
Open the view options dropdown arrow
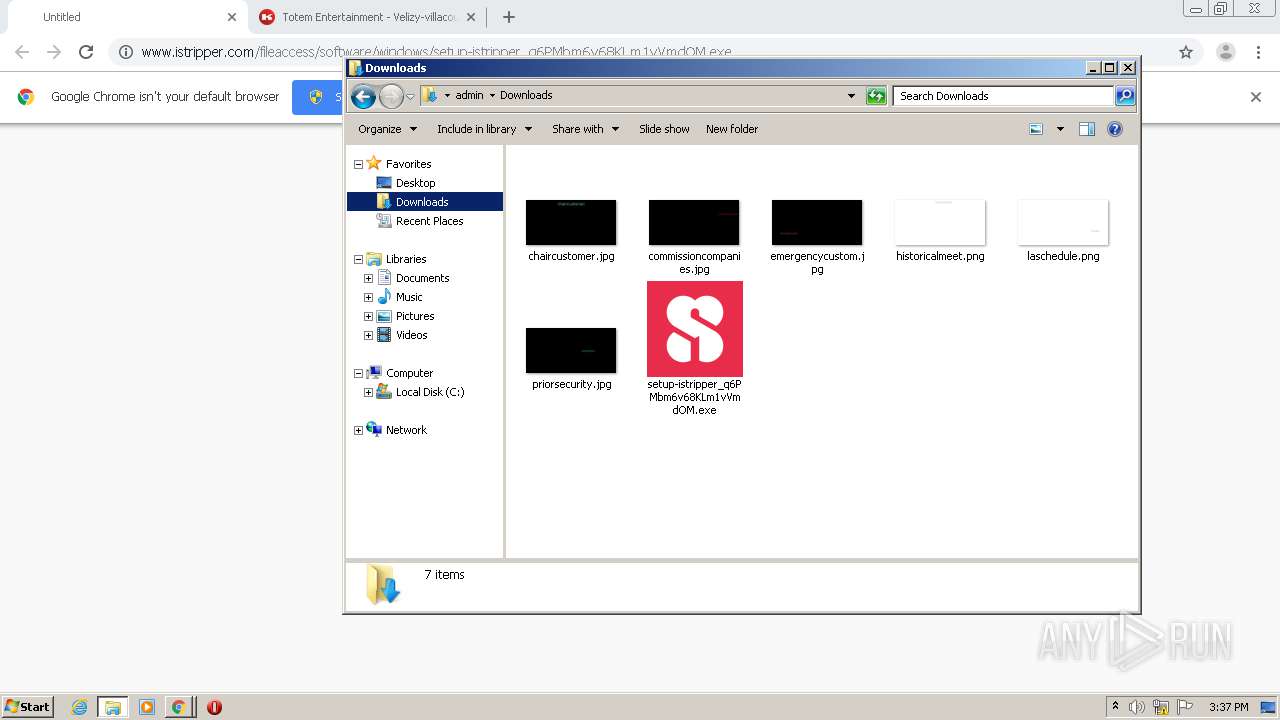(x=1060, y=129)
